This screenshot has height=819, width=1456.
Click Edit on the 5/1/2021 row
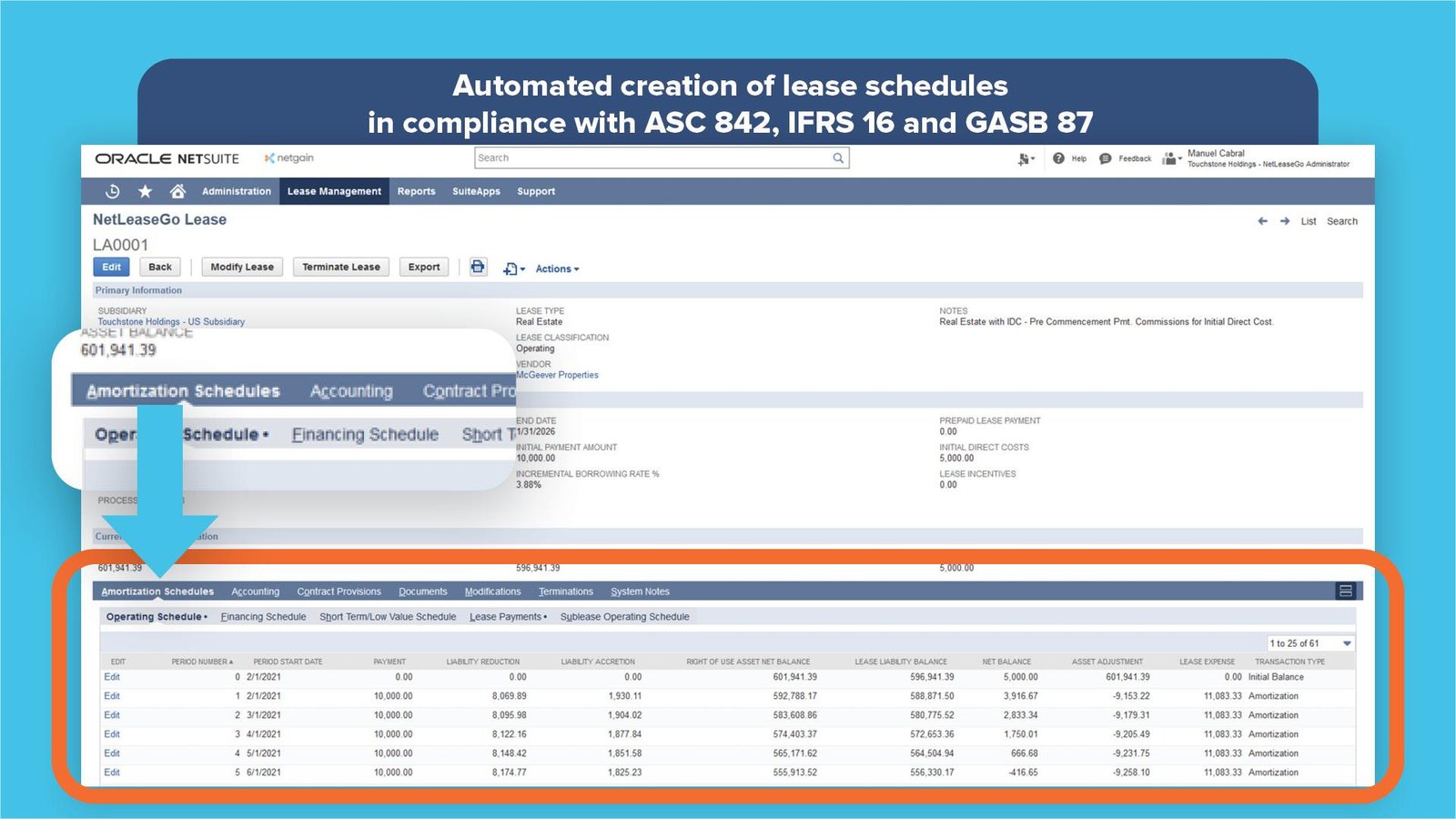(112, 753)
